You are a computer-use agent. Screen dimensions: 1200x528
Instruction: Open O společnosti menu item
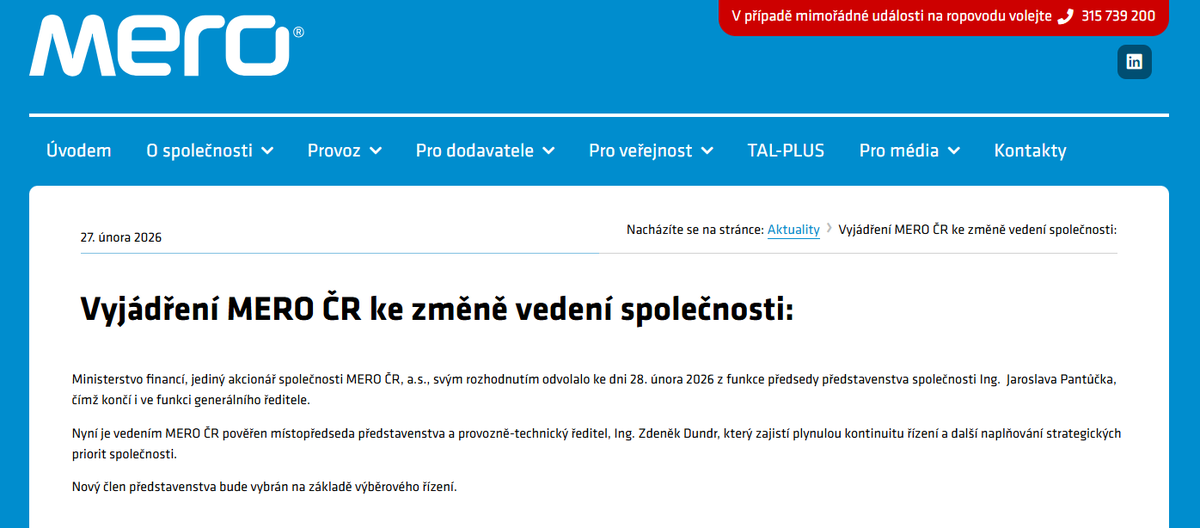coord(199,151)
